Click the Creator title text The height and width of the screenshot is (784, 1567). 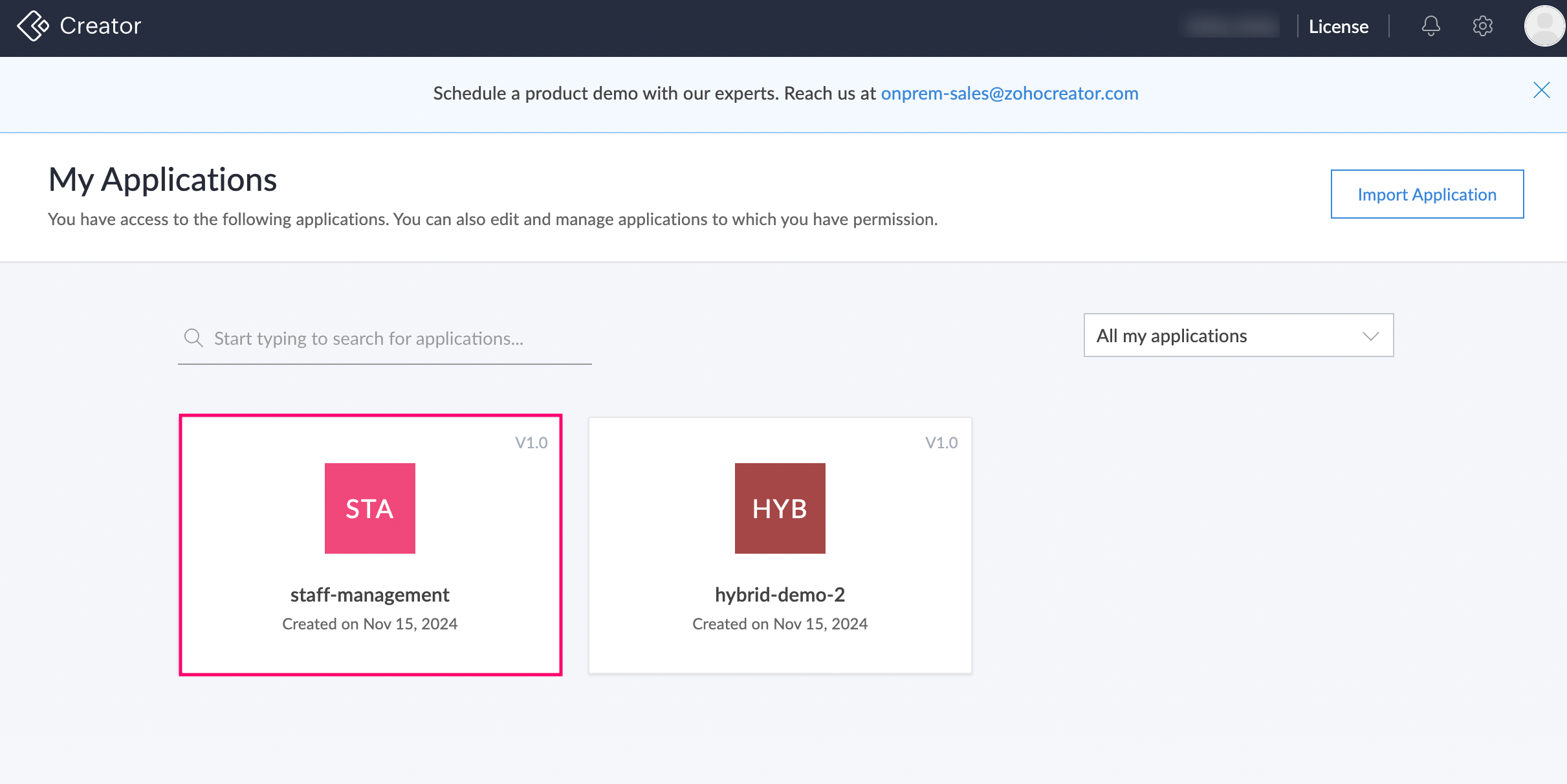coord(100,26)
